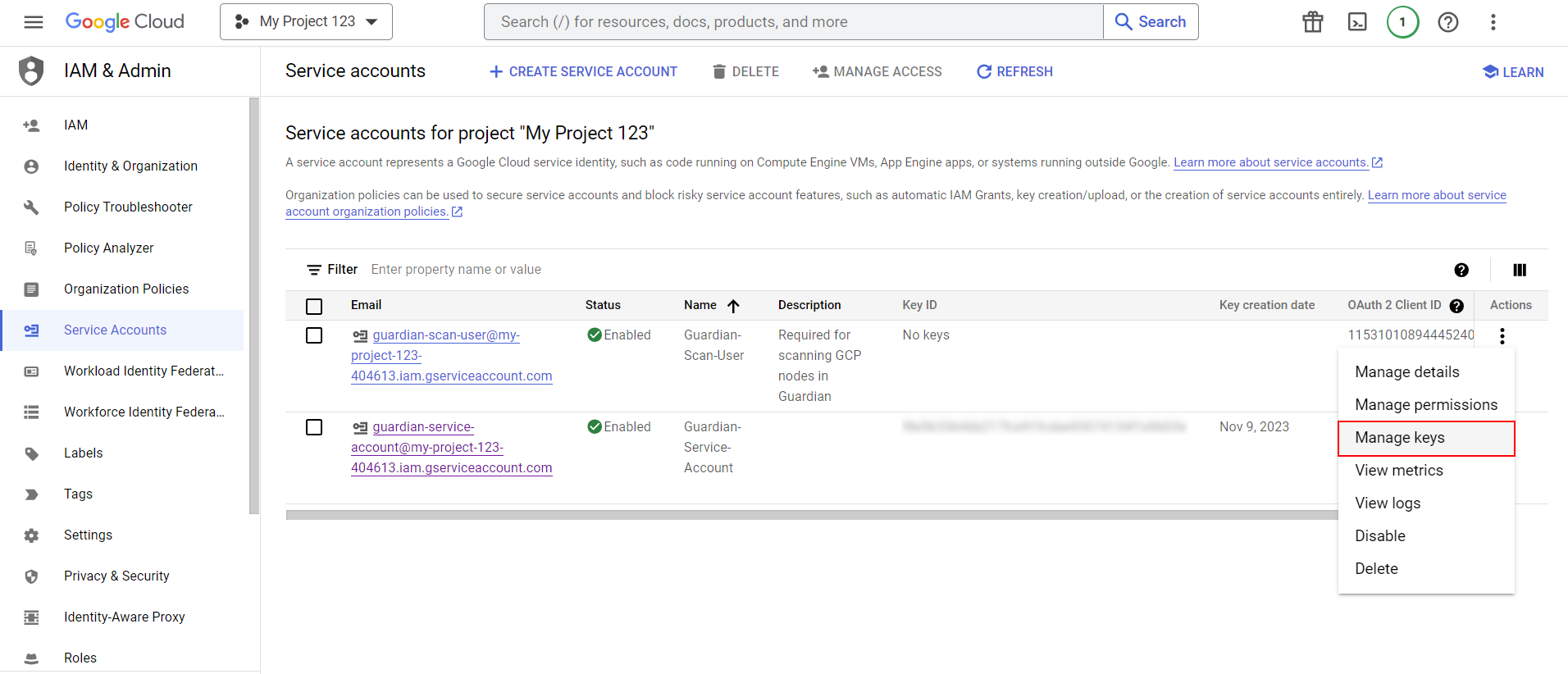Click the Nov 9, 2023 key creation date
This screenshot has height=674, width=1568.
tap(1254, 427)
